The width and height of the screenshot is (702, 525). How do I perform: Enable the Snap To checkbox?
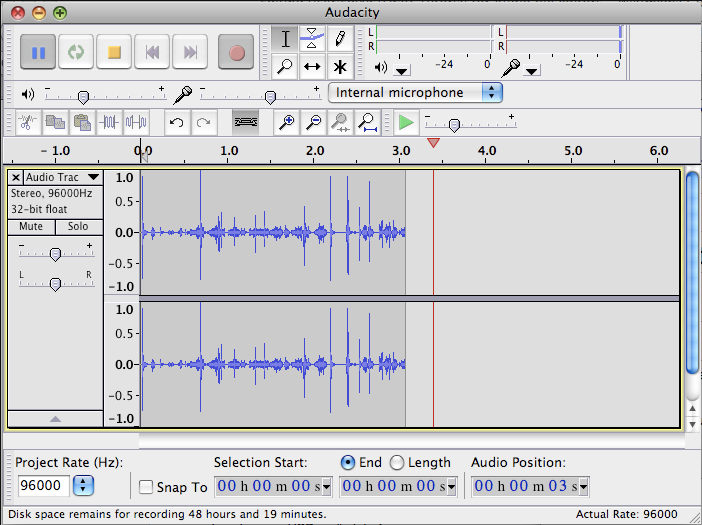click(146, 487)
